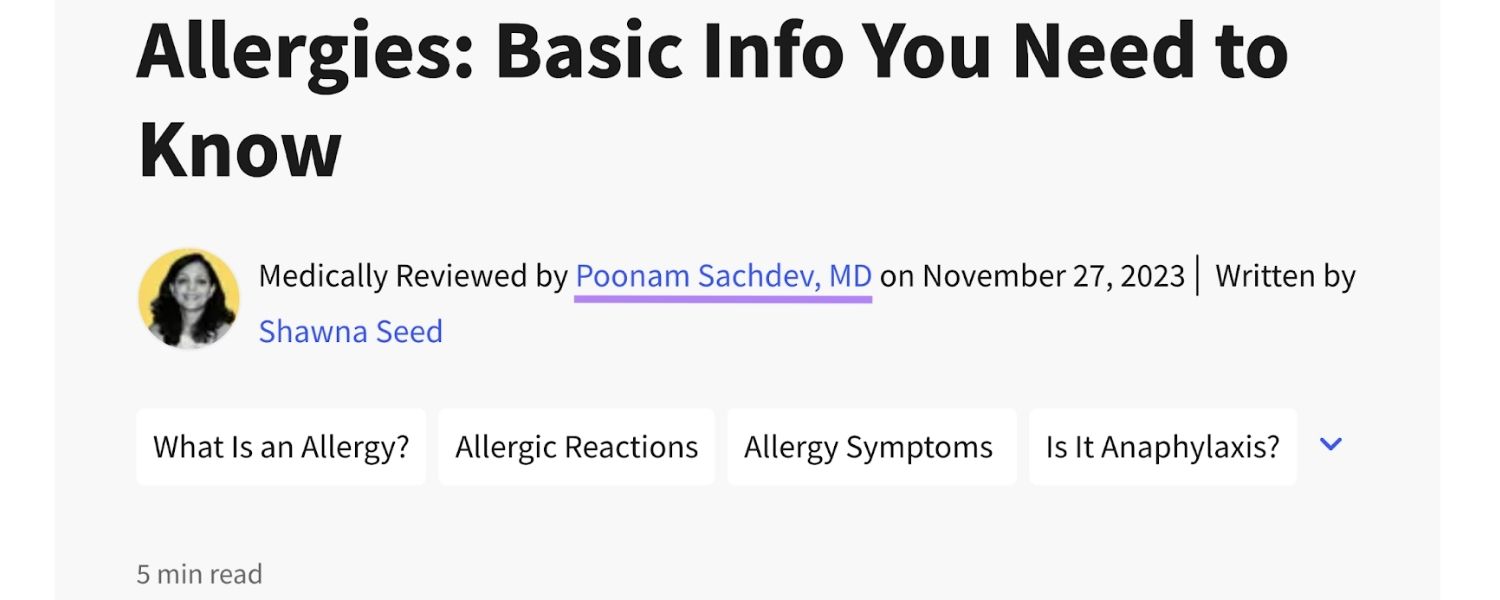
Task: Expand more sections with the blue chevron
Action: point(1330,444)
